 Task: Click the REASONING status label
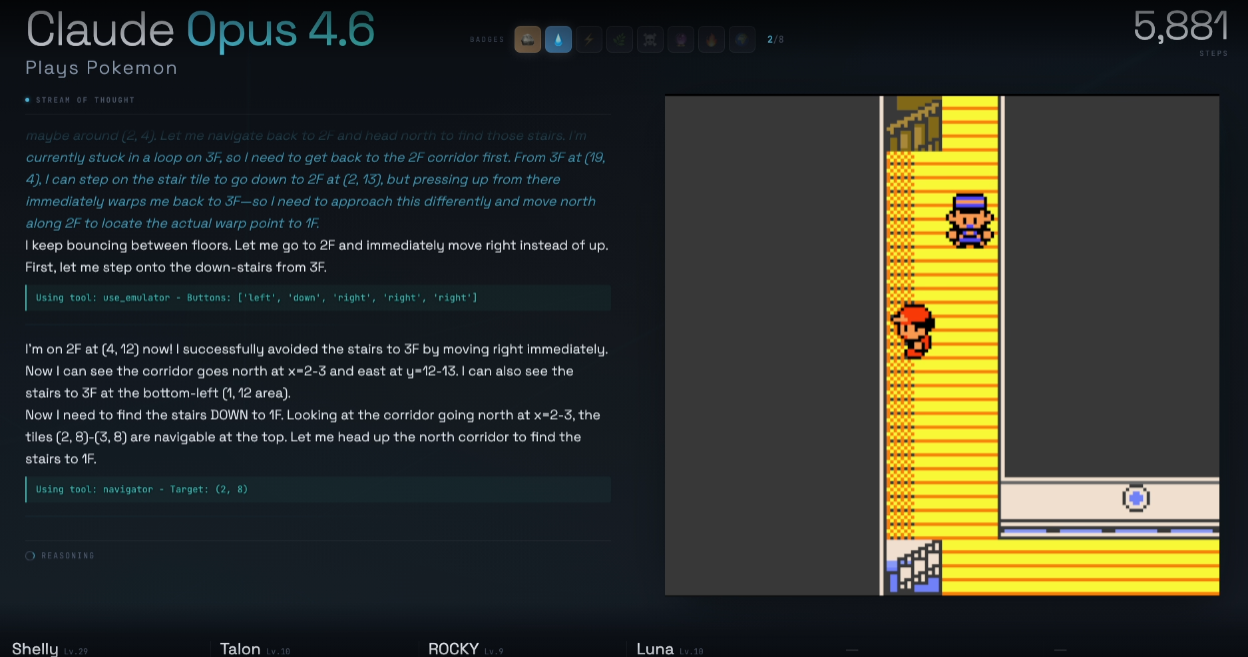pyautogui.click(x=68, y=555)
